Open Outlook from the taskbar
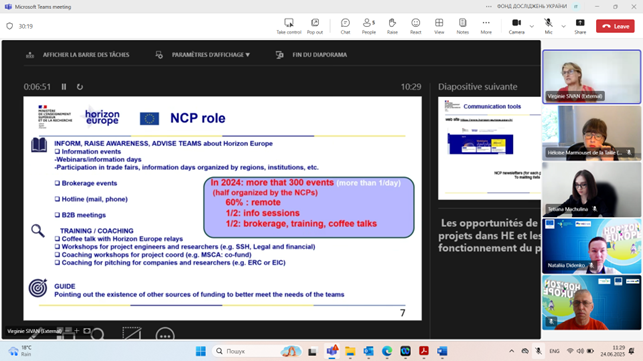643x361 pixels. (x=369, y=351)
